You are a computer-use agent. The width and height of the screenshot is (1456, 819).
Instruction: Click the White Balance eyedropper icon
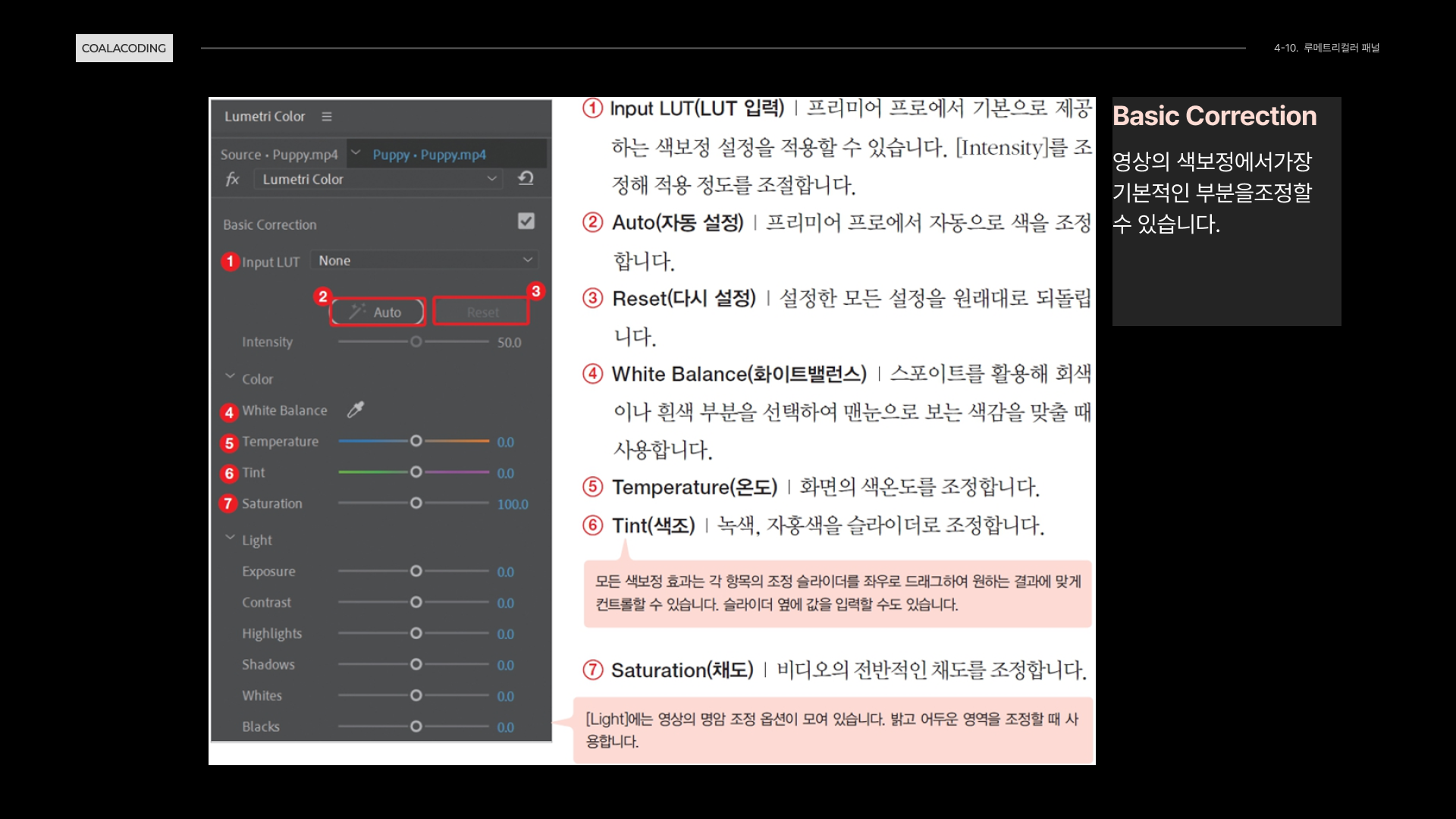[x=356, y=409]
